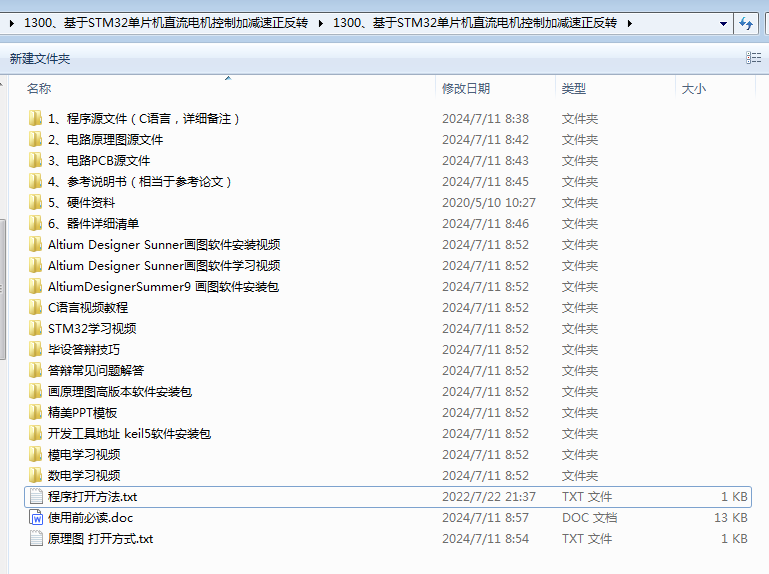Click the 13 KB size cell
The image size is (769, 574).
731,518
